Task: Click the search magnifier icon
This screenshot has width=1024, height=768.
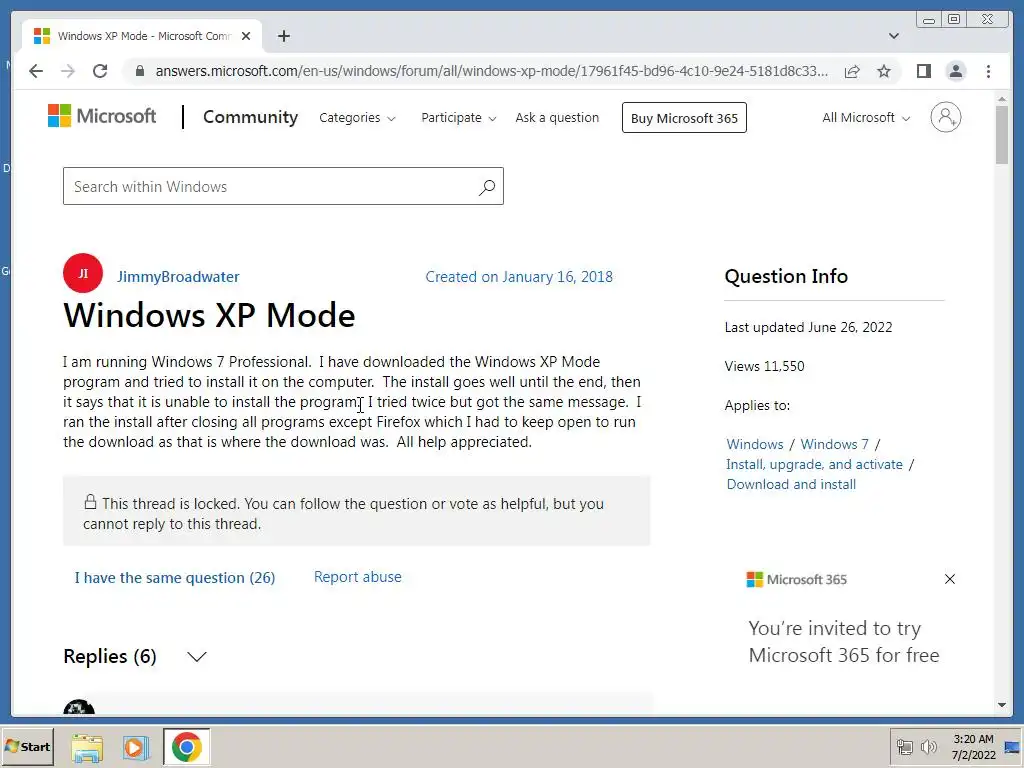Action: (487, 187)
